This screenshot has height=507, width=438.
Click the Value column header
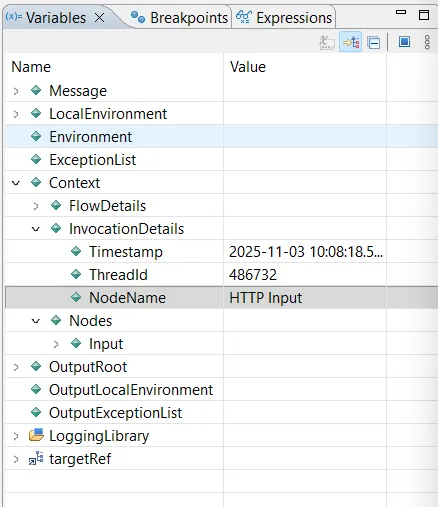point(248,67)
